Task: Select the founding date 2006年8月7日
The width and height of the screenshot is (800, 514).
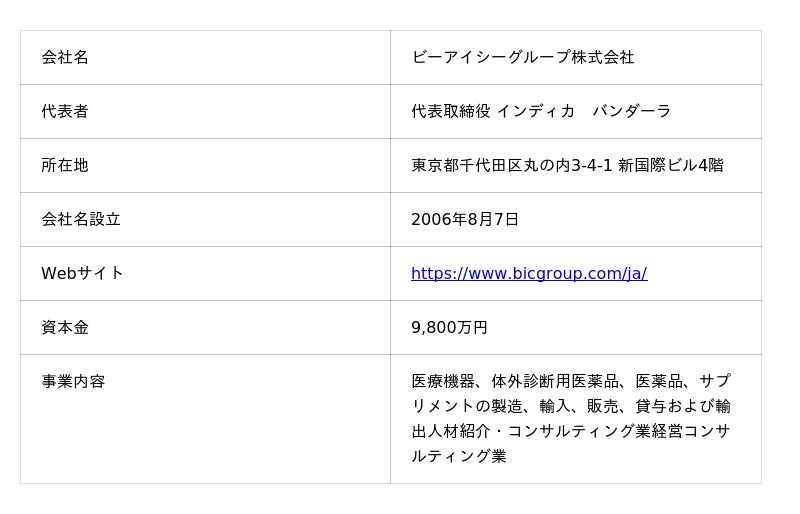Action: 465,220
